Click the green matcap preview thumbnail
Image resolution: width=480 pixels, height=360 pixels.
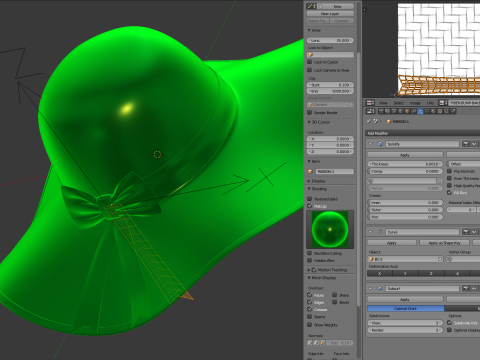(x=330, y=229)
